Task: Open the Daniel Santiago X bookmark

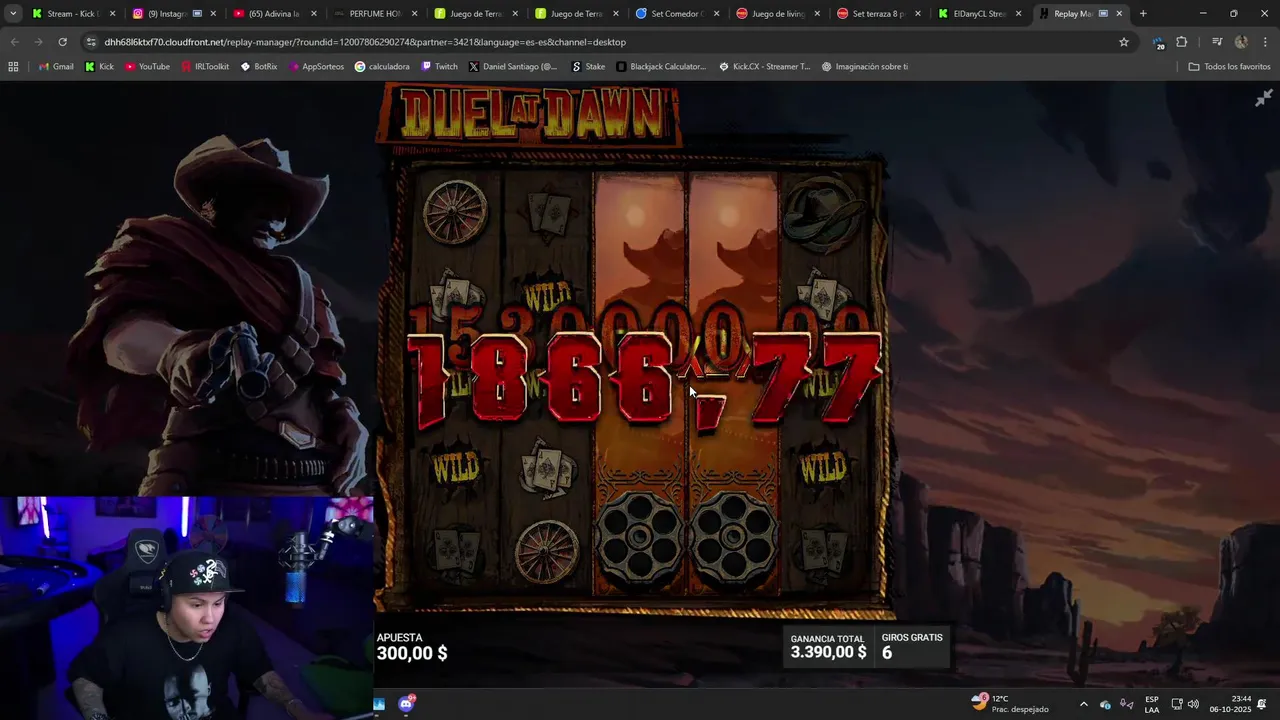Action: click(513, 66)
